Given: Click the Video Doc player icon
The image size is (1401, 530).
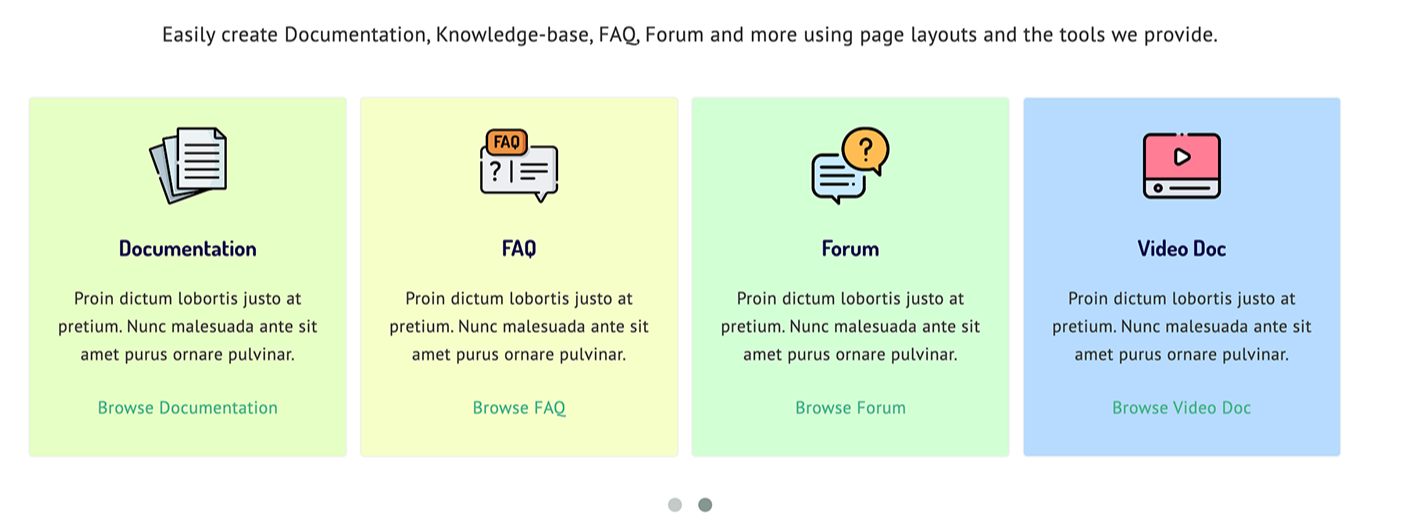Looking at the screenshot, I should (1182, 166).
